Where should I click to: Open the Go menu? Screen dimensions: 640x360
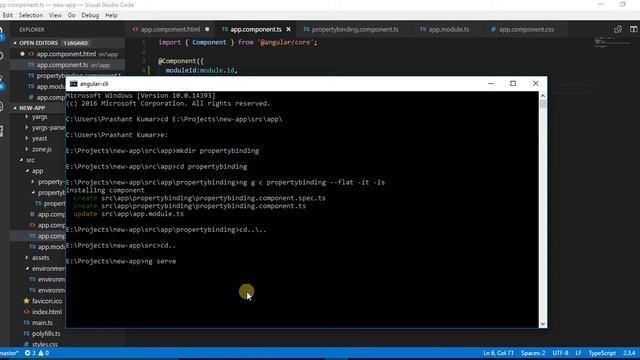coord(71,15)
